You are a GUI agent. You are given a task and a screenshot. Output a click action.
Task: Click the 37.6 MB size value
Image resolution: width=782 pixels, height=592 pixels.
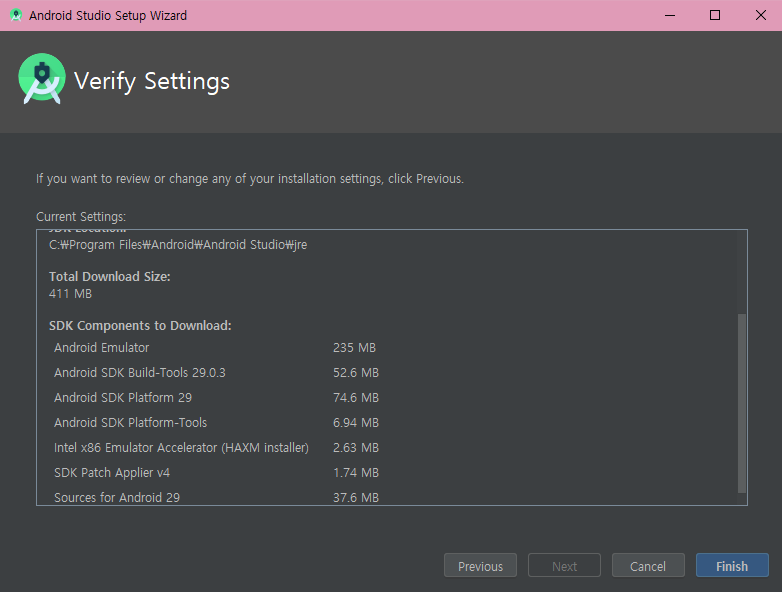(356, 497)
